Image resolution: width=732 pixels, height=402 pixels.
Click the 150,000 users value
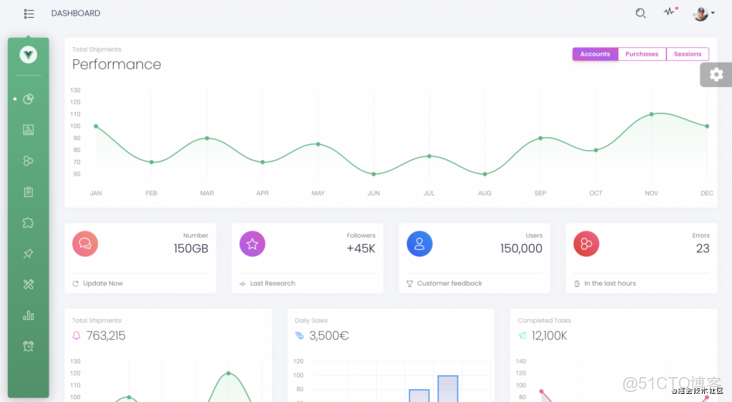pyautogui.click(x=521, y=249)
